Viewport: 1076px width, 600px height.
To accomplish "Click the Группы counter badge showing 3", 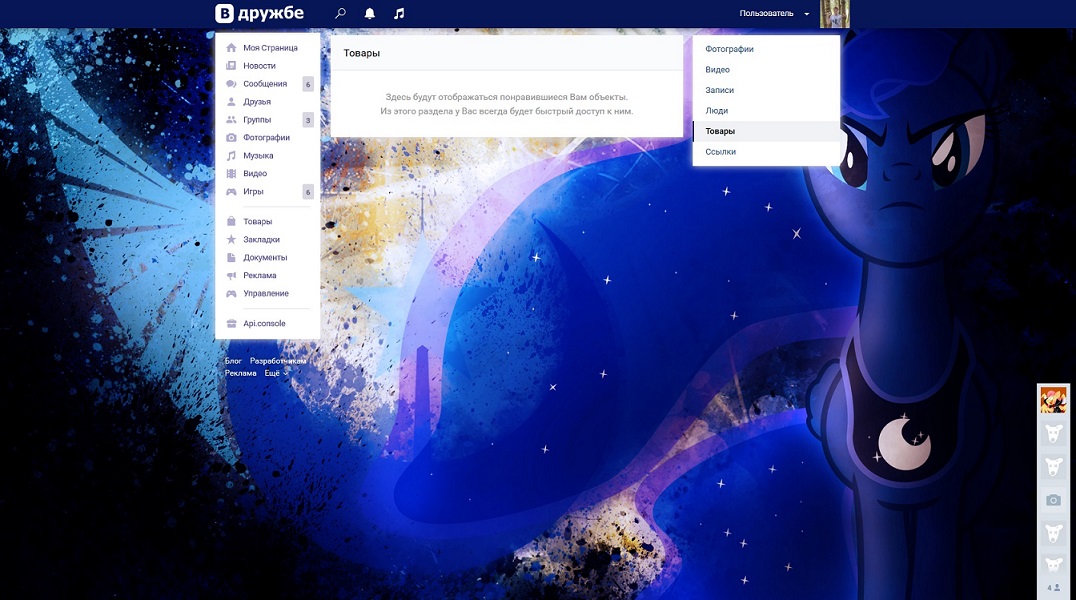I will tap(308, 119).
